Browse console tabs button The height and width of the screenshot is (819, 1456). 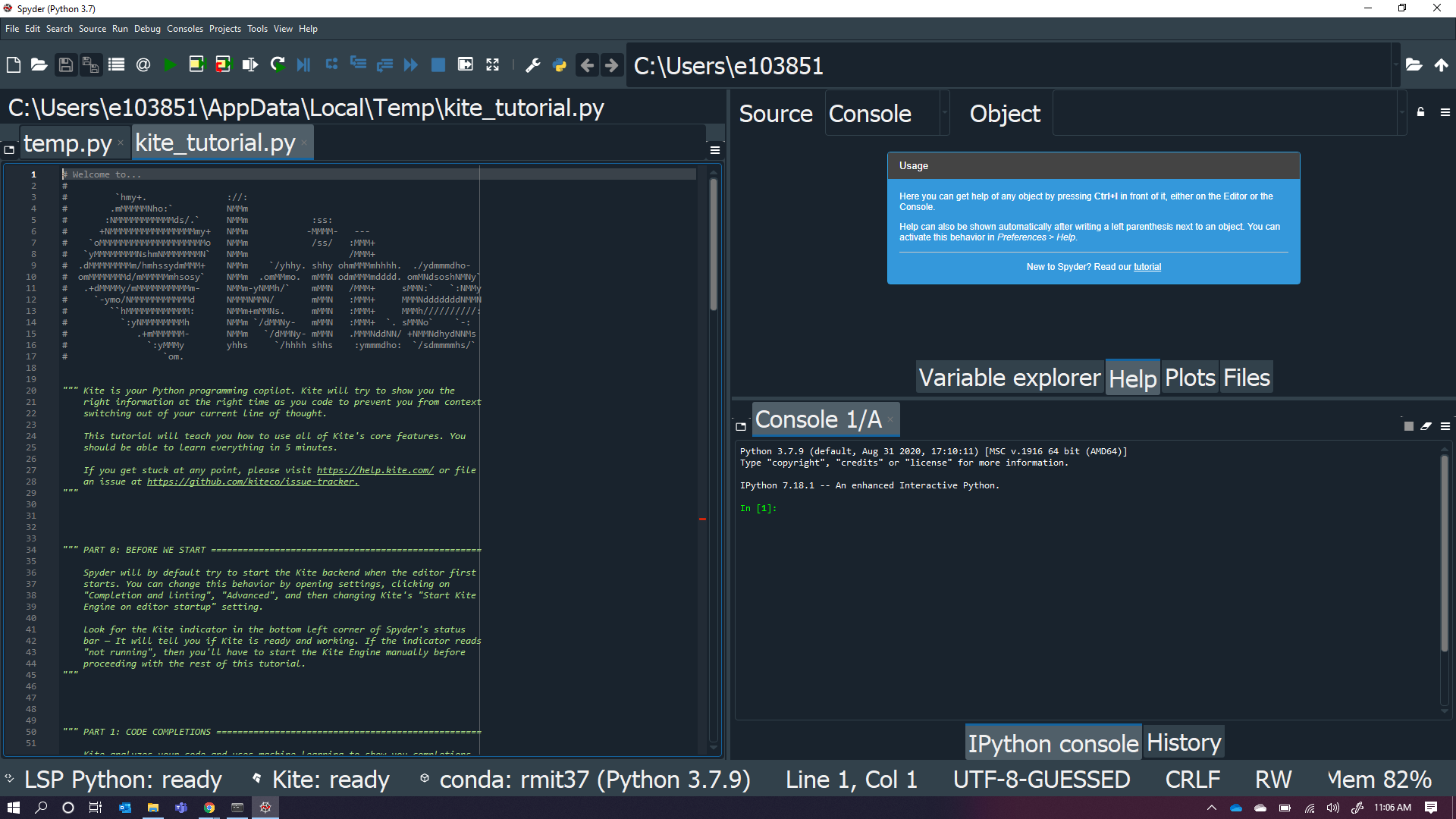pyautogui.click(x=741, y=426)
